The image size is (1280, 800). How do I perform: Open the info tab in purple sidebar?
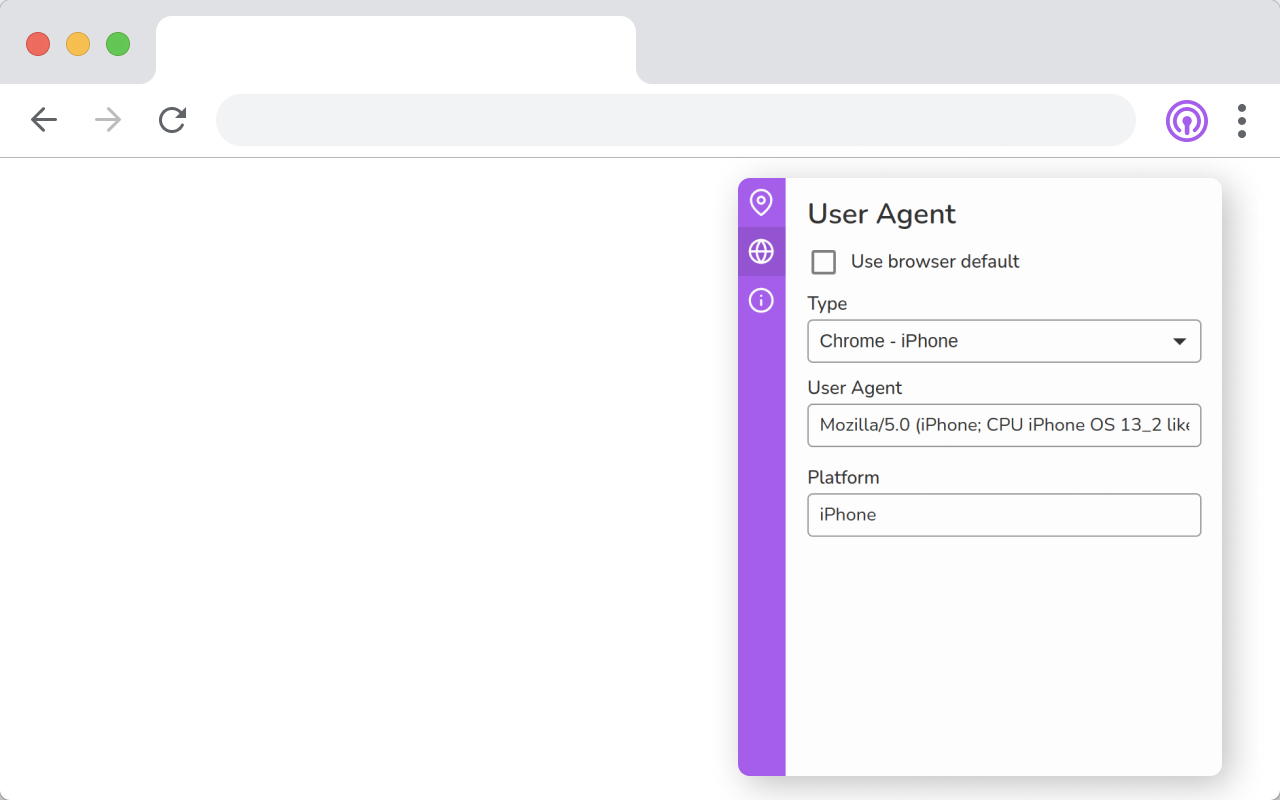(x=761, y=300)
